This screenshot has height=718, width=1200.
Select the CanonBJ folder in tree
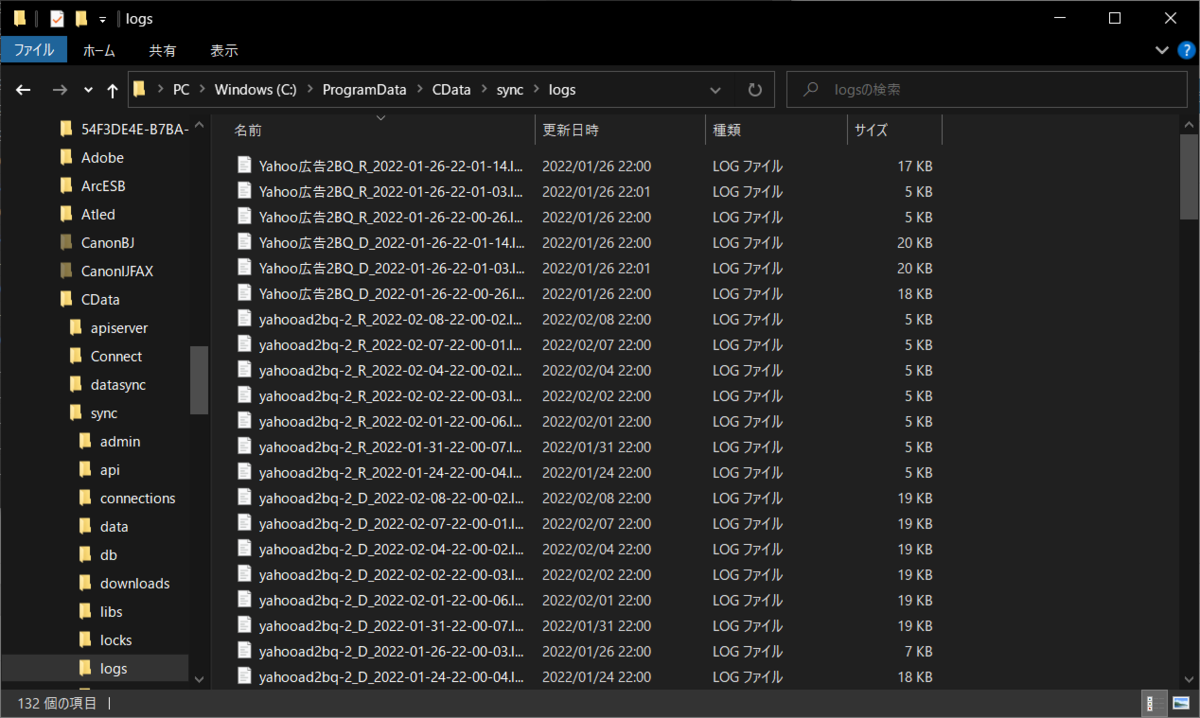click(107, 242)
